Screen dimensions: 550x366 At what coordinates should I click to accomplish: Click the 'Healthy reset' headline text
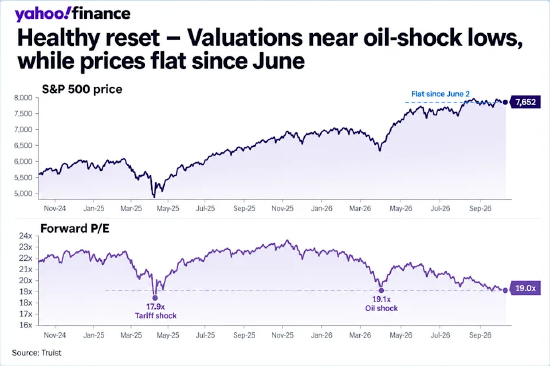coord(88,38)
